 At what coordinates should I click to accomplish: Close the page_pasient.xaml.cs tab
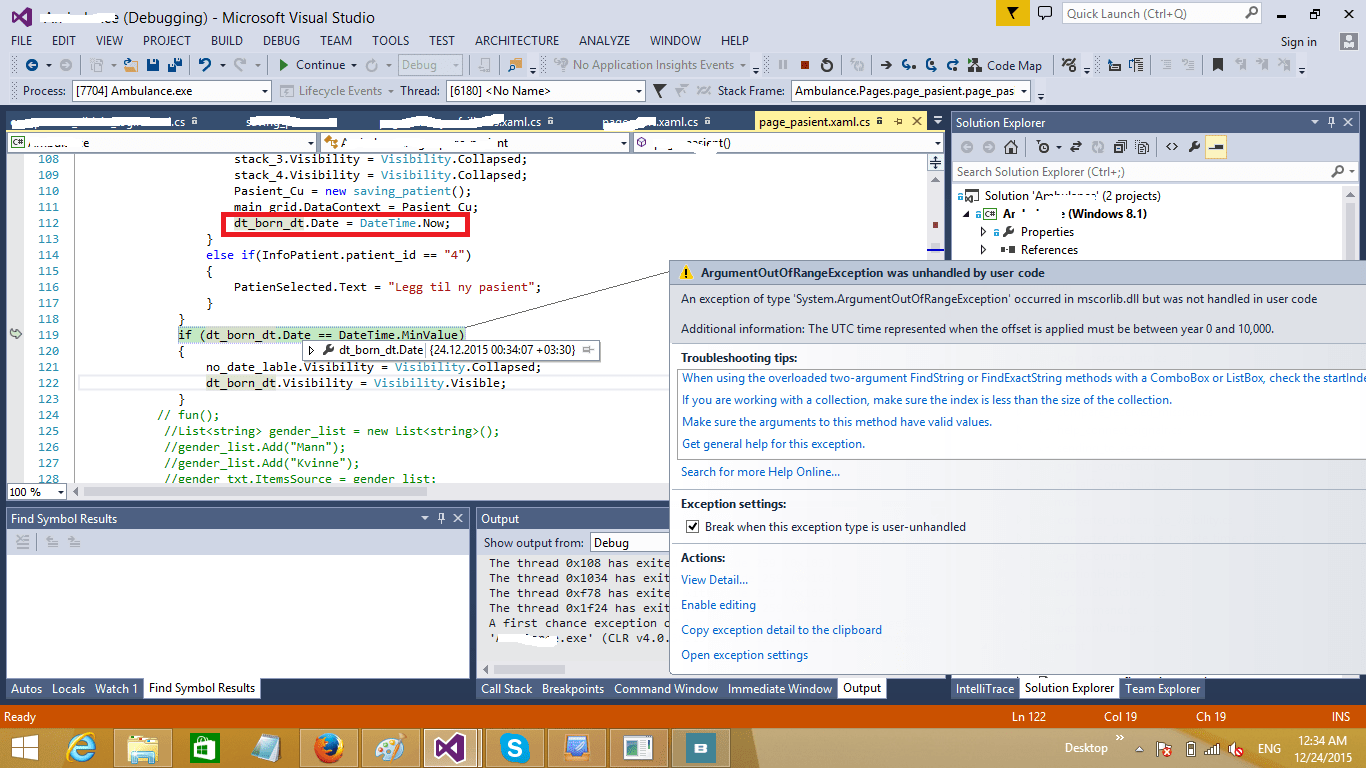point(915,122)
